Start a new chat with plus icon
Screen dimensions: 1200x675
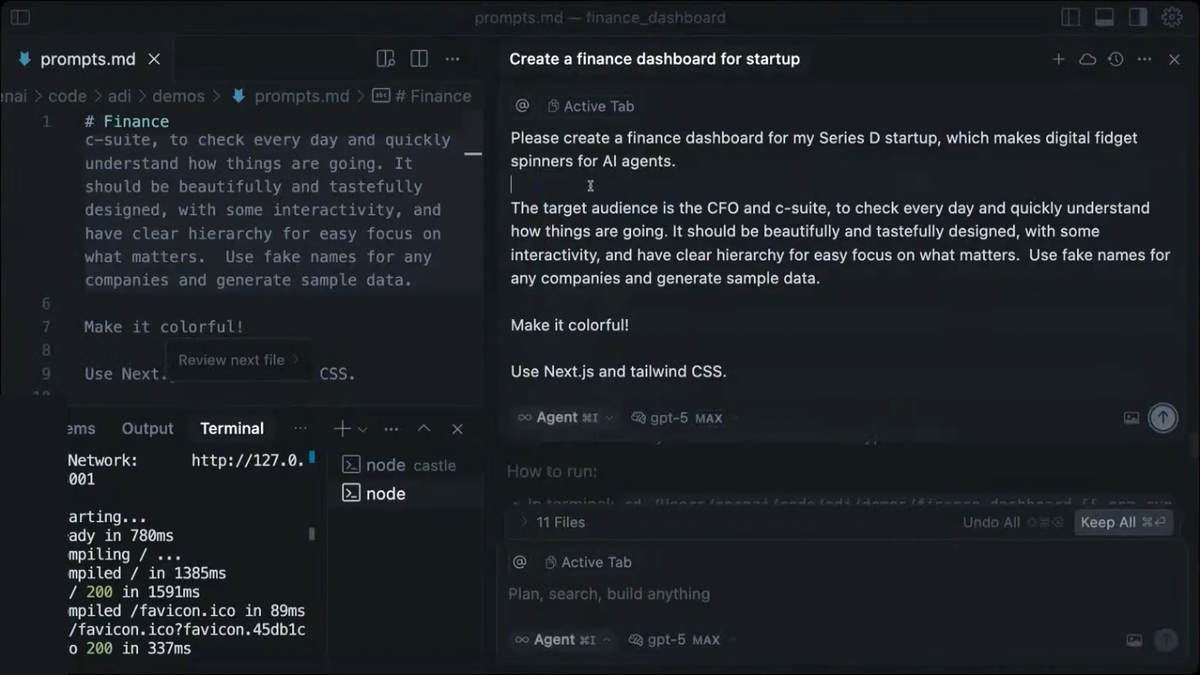[1058, 59]
